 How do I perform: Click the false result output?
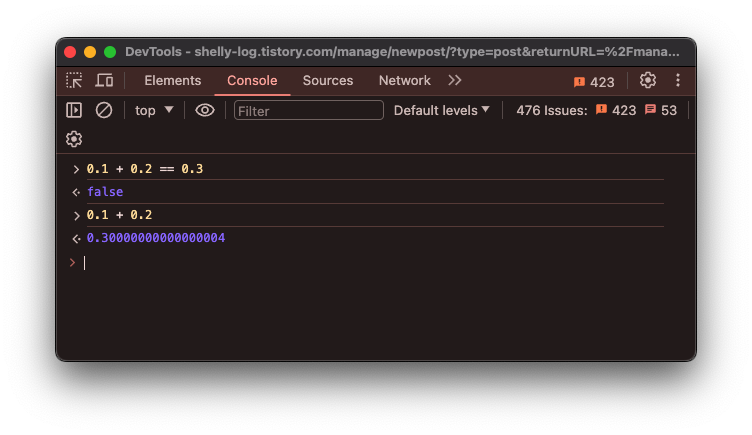(105, 192)
